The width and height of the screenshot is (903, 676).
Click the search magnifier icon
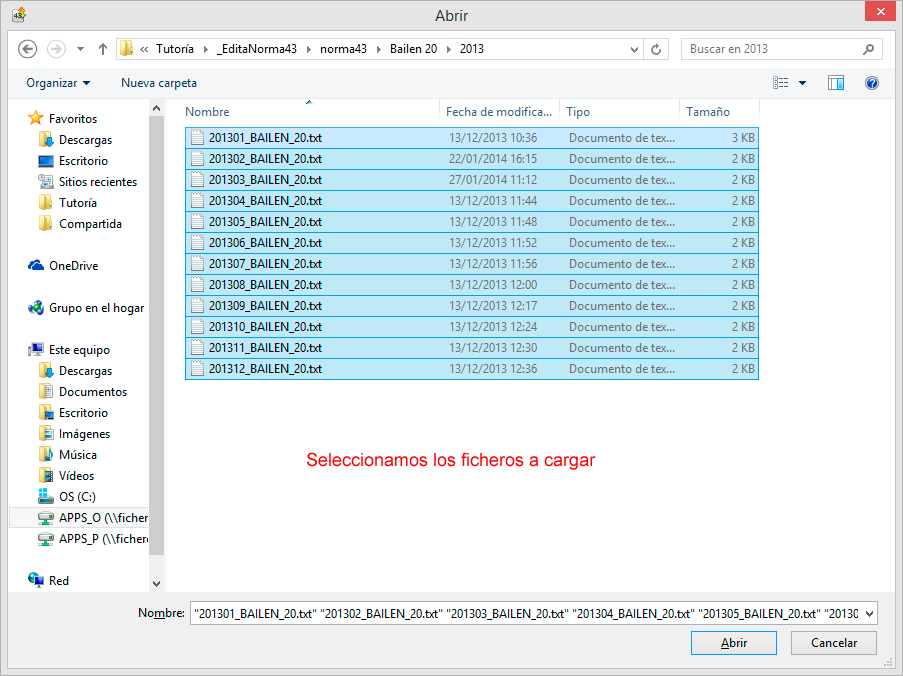[868, 49]
